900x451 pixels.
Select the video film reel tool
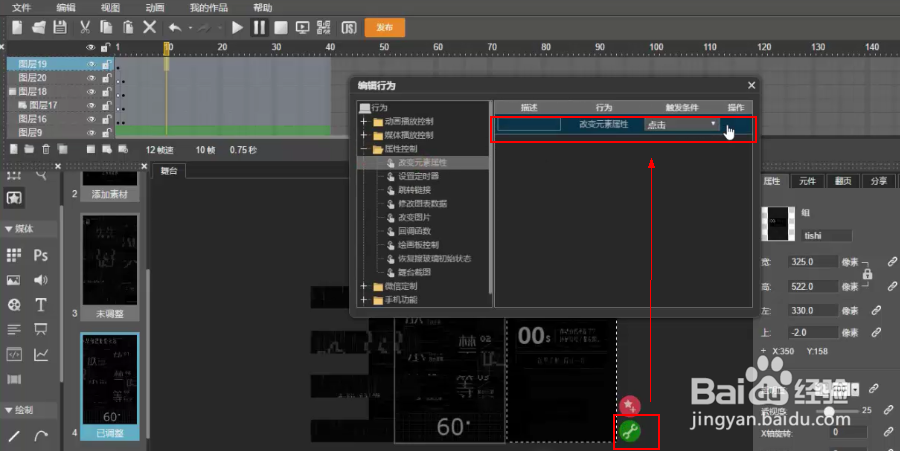tap(14, 305)
